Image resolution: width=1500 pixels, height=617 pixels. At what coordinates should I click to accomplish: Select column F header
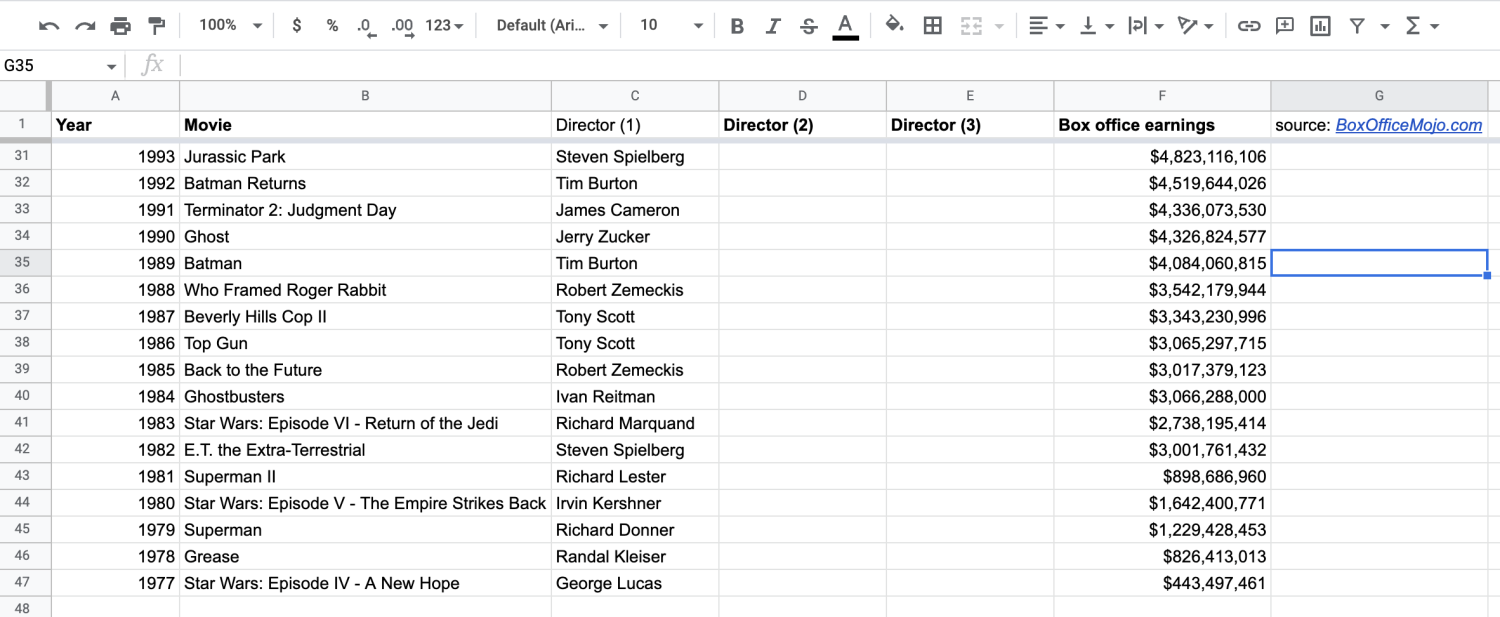pos(1162,96)
